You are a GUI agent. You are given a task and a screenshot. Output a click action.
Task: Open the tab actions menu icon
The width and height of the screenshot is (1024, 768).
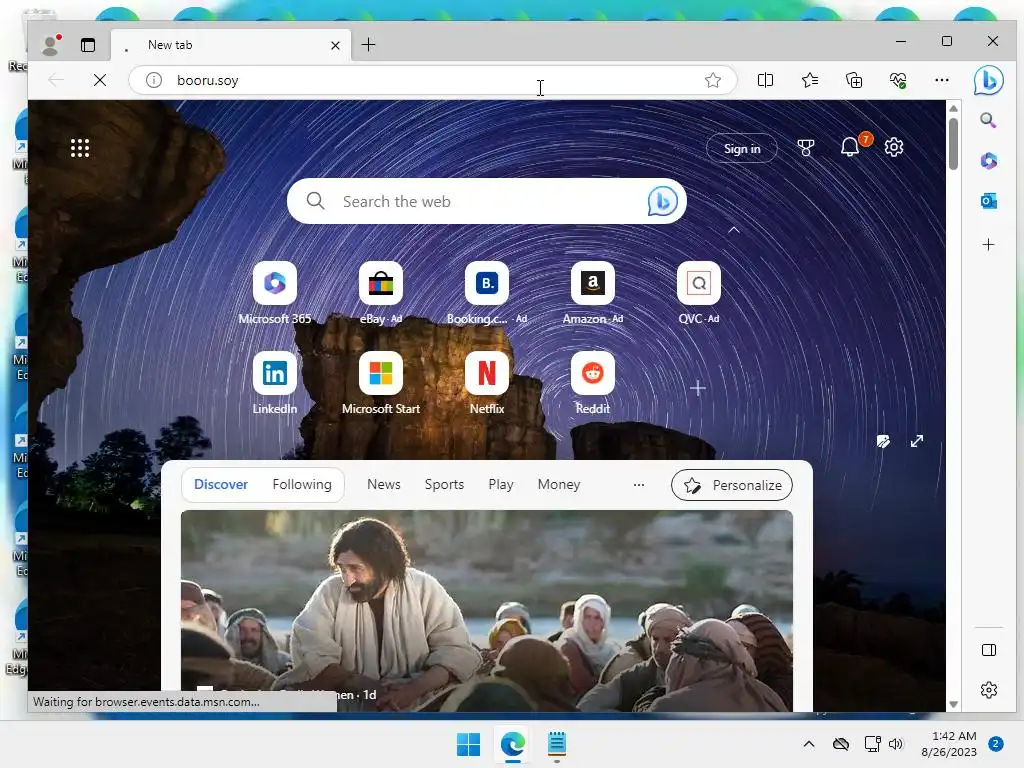coord(88,45)
